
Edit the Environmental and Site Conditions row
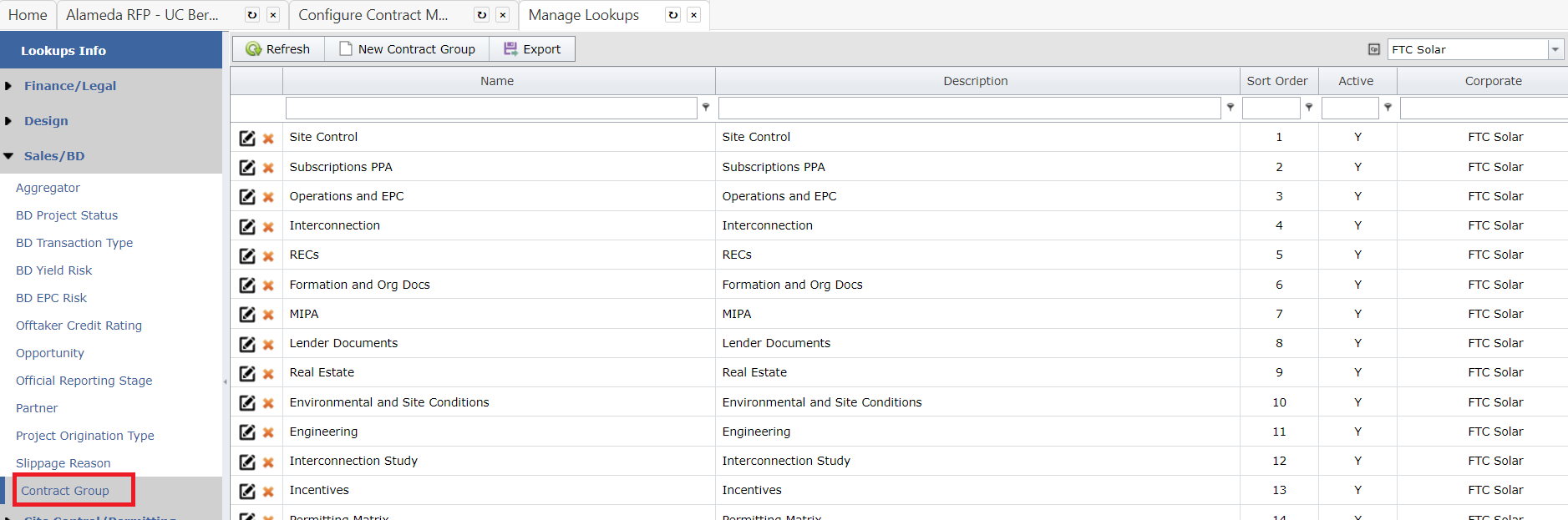[x=247, y=402]
